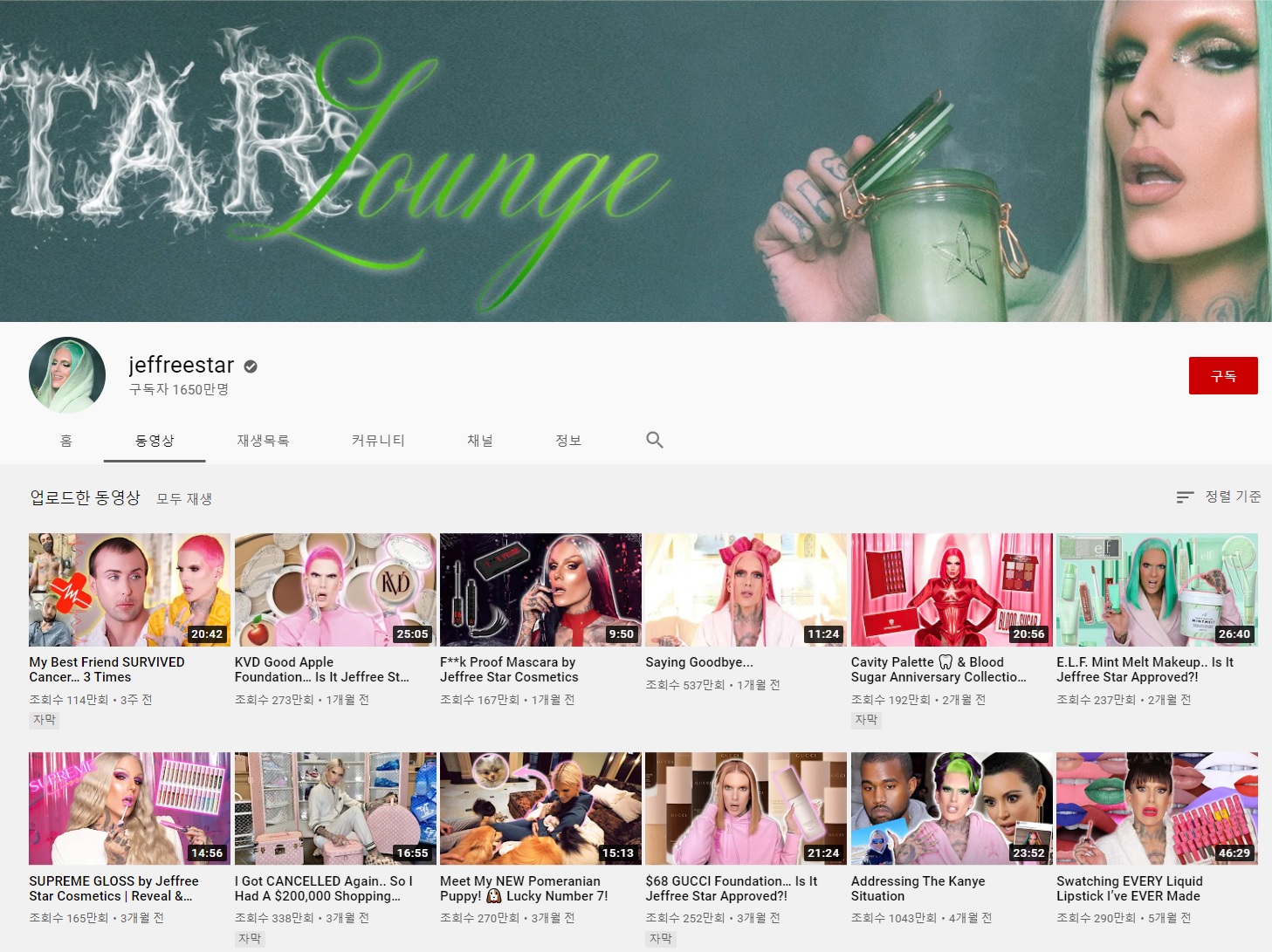Click the 46:29 duration badge
1272x952 pixels.
1234,853
